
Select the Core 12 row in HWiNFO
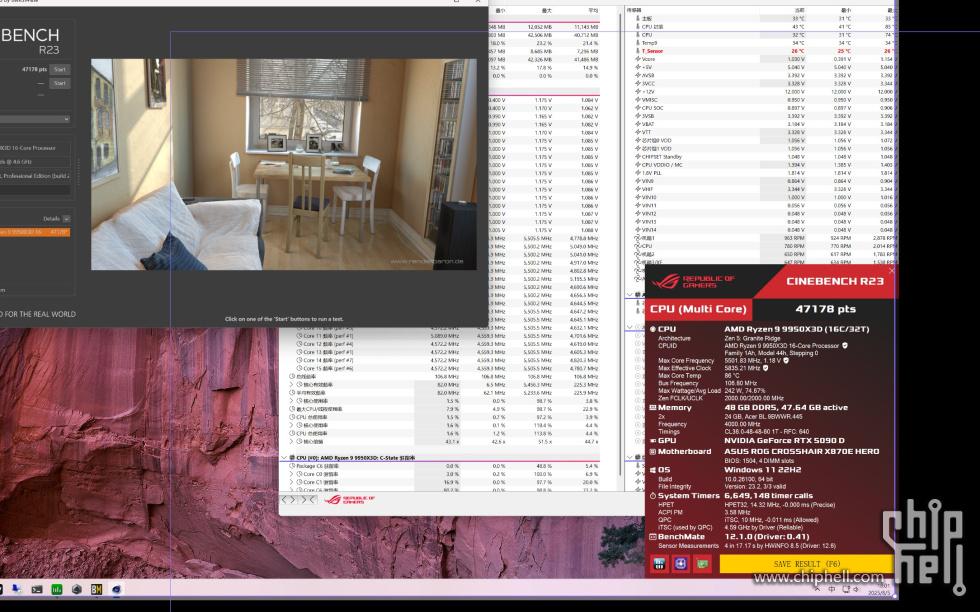tap(442, 344)
